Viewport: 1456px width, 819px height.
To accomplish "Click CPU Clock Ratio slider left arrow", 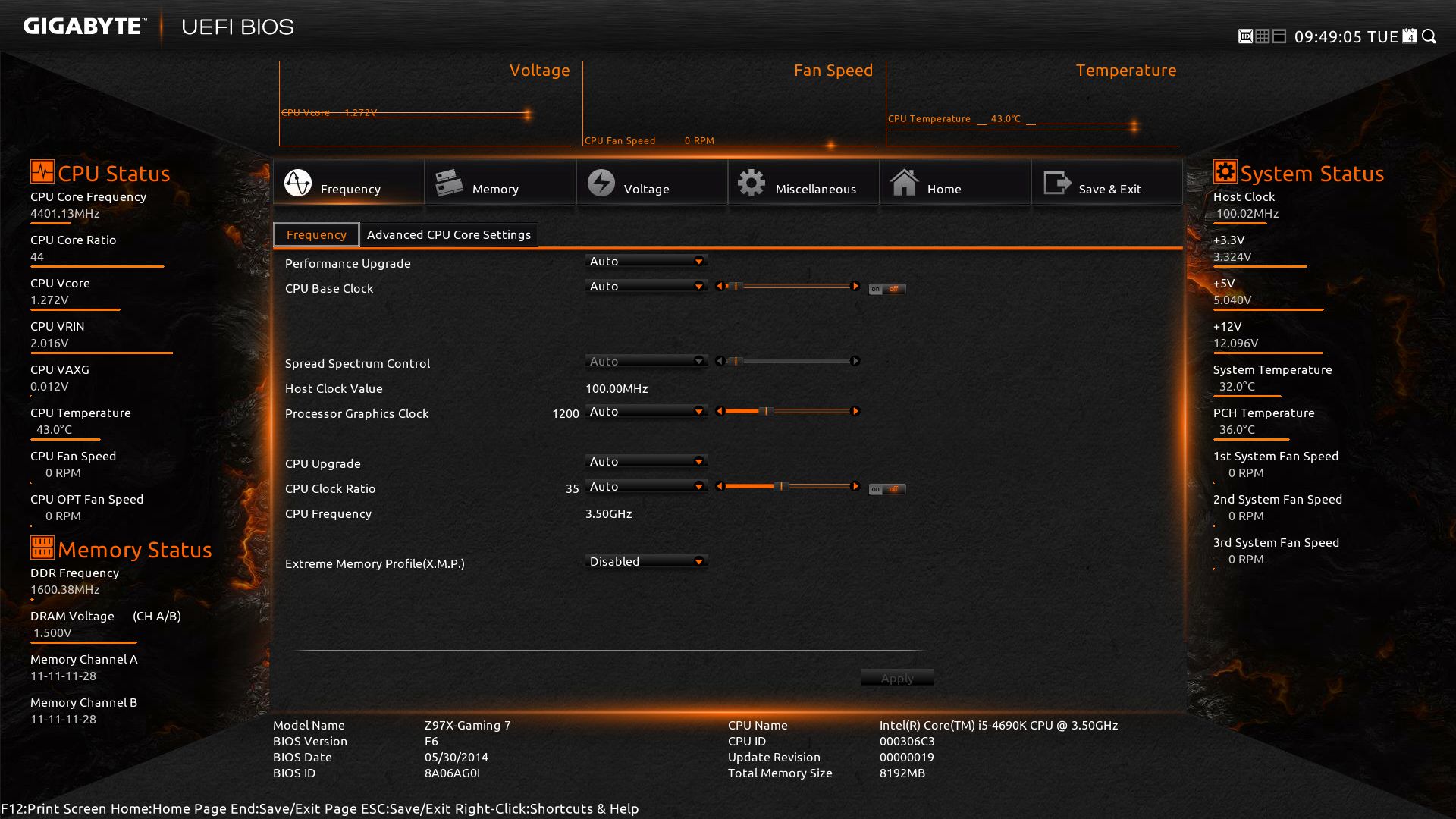I will 720,486.
